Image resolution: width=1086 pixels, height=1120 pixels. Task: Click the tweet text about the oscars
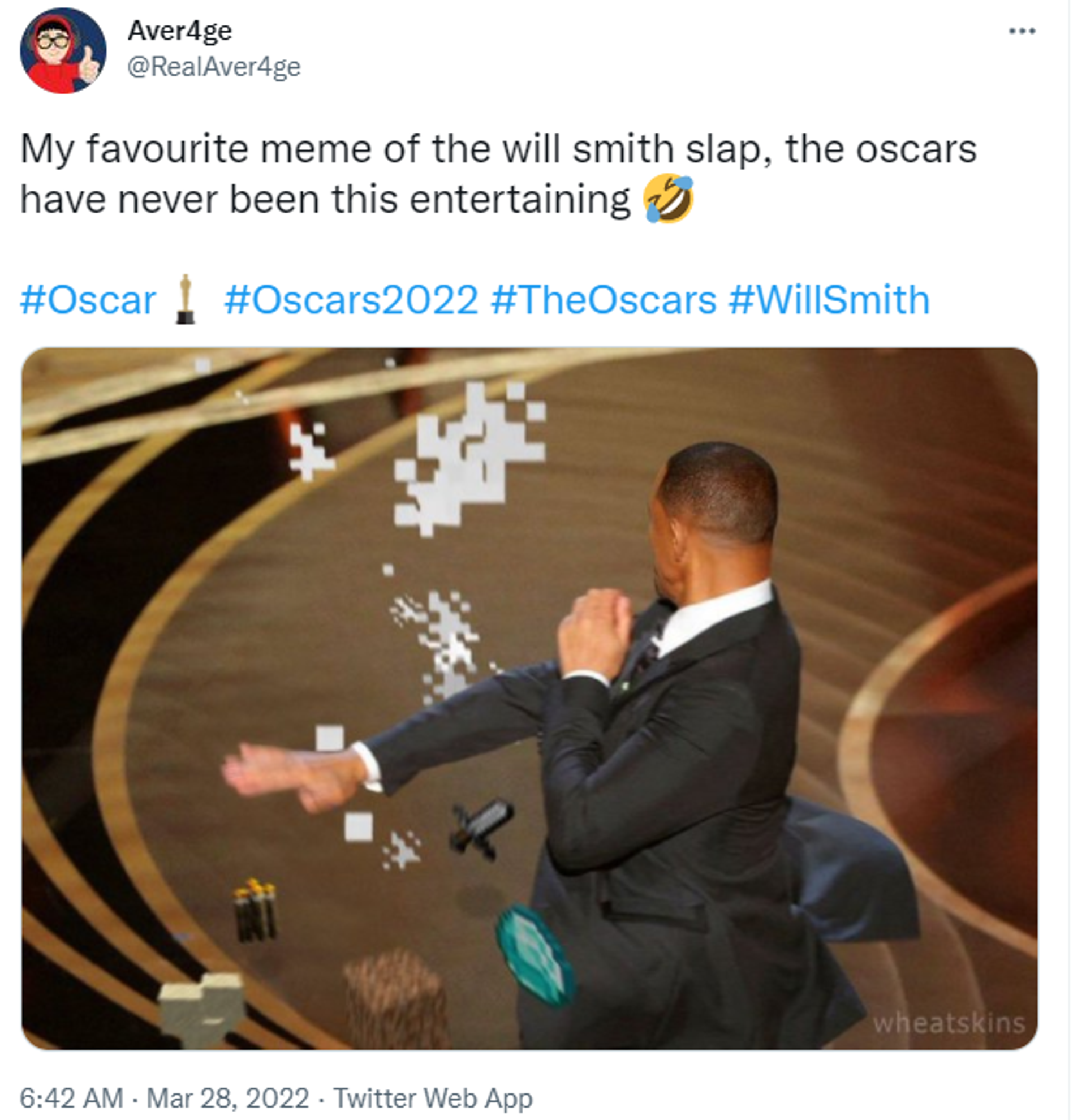[498, 174]
